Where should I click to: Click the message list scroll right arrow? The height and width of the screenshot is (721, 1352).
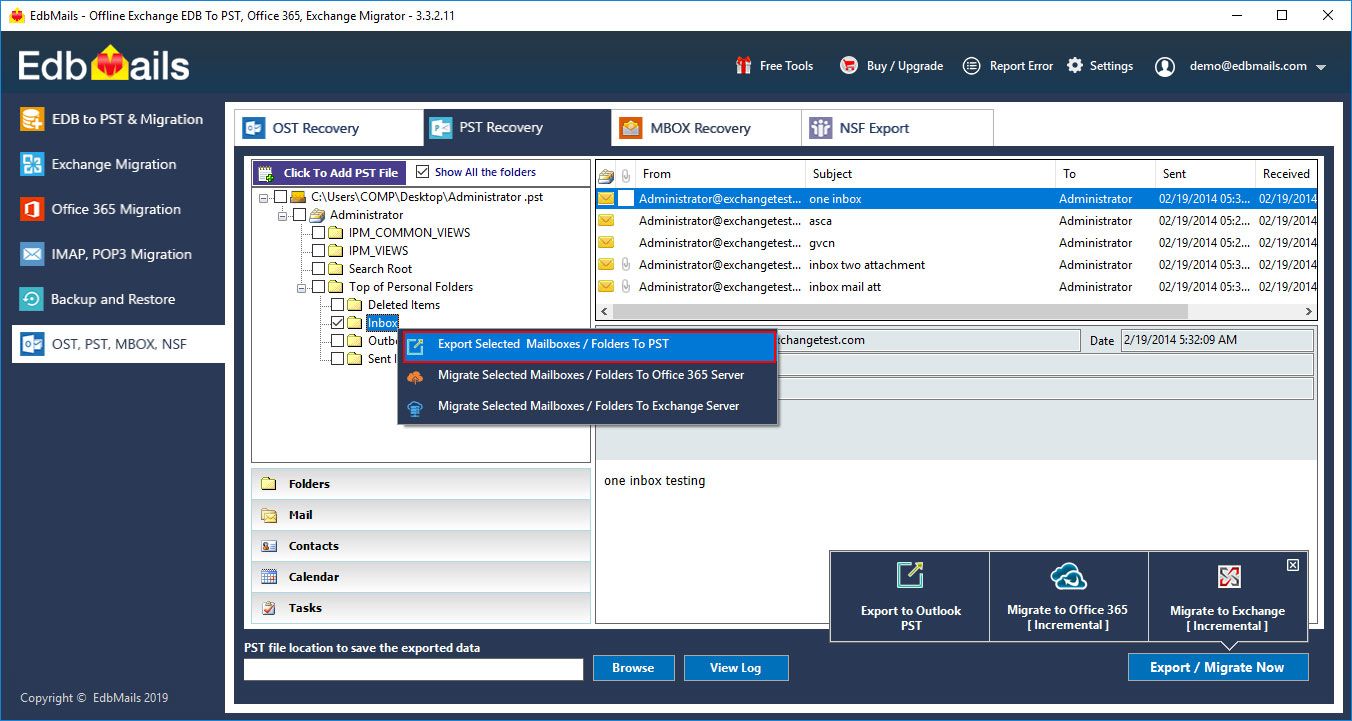click(1309, 312)
